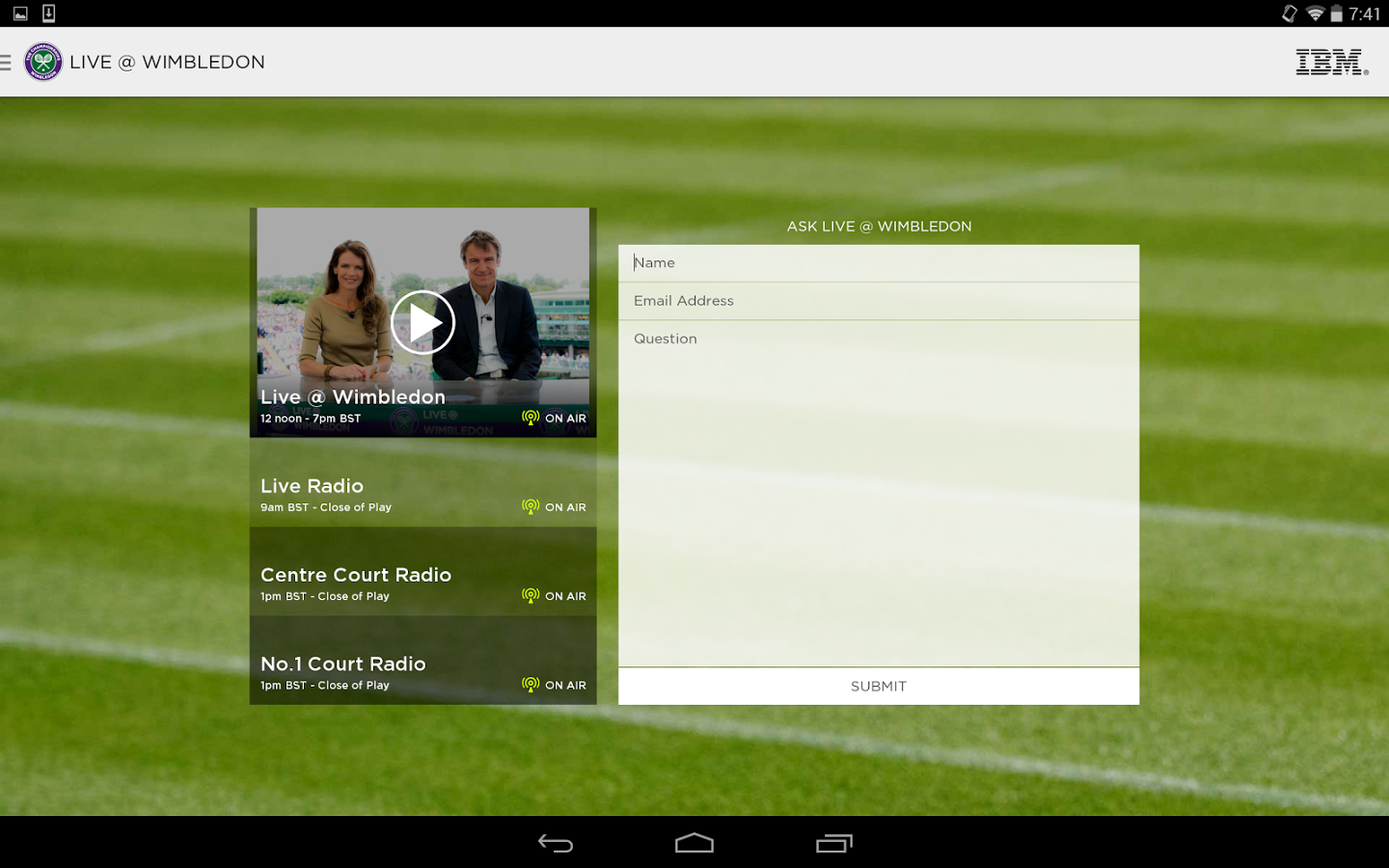Select Centre Court Radio channel

[423, 571]
